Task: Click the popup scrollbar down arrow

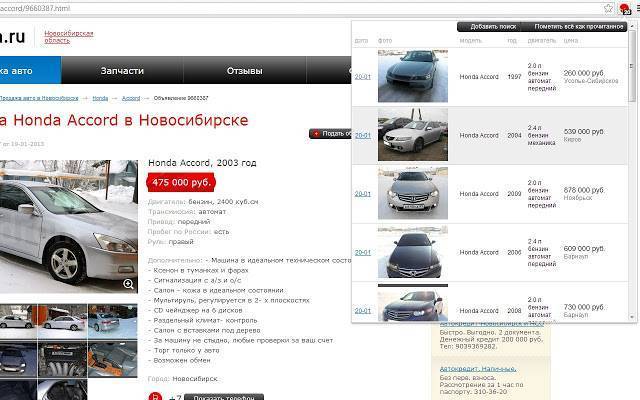Action: click(632, 317)
